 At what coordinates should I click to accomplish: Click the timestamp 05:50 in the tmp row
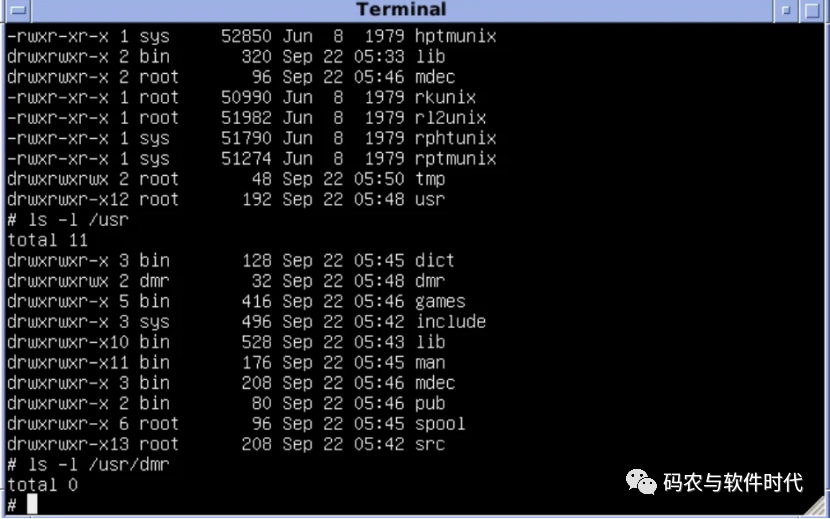pyautogui.click(x=379, y=180)
